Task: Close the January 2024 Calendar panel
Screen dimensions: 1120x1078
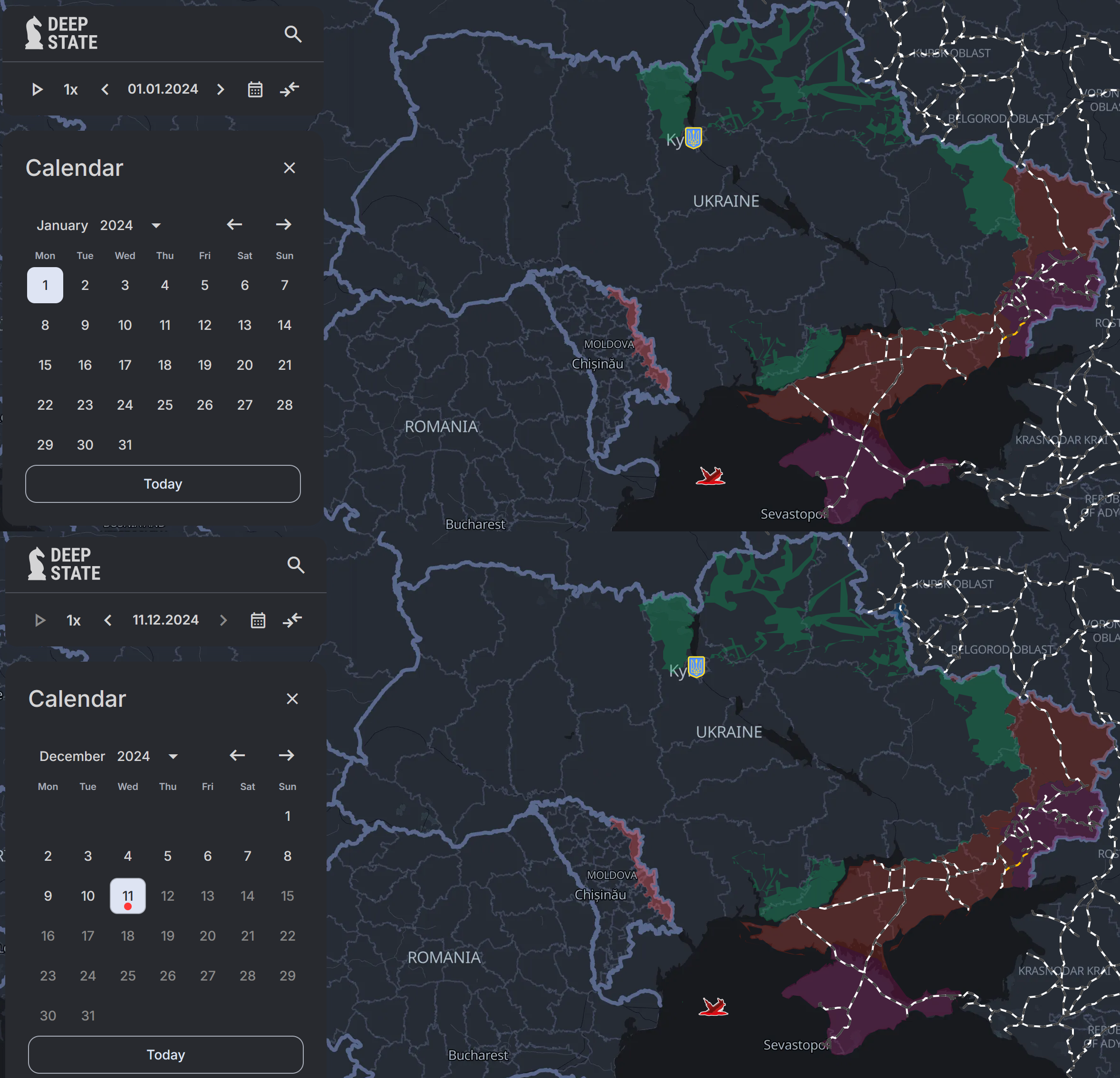Action: [x=290, y=168]
